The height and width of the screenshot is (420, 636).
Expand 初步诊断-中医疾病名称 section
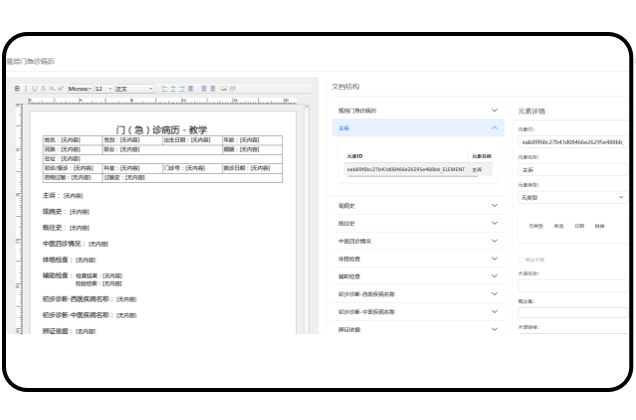(418, 312)
